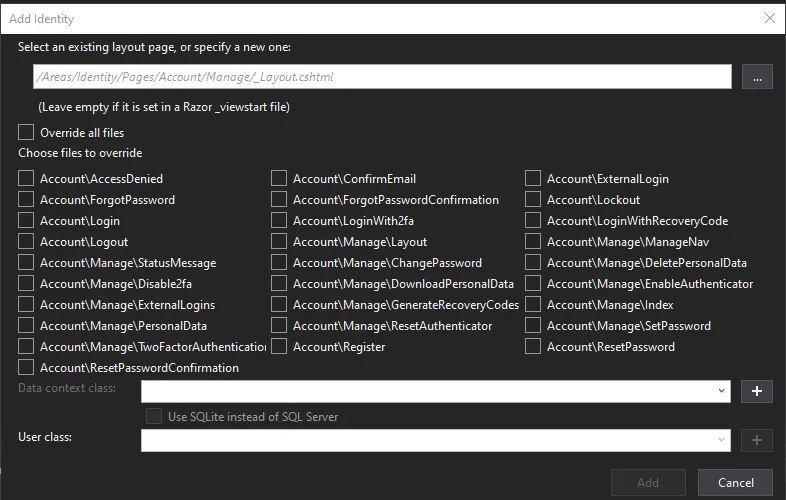Toggle Use SQLite instead of SQL Server
The image size is (786, 500).
(x=154, y=416)
